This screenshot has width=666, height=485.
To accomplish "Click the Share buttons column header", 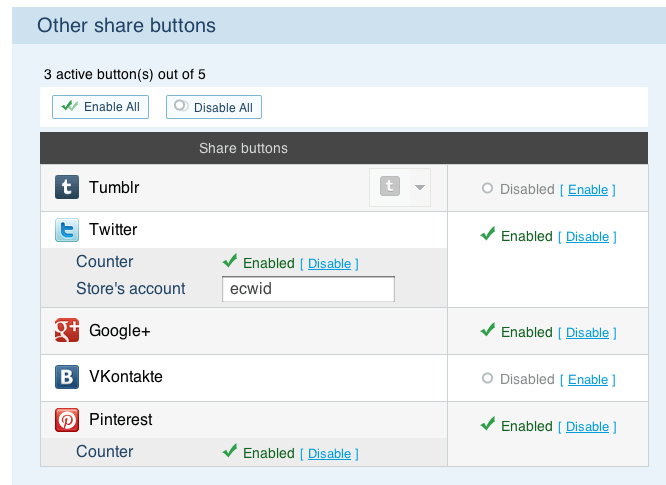I will pyautogui.click(x=243, y=148).
